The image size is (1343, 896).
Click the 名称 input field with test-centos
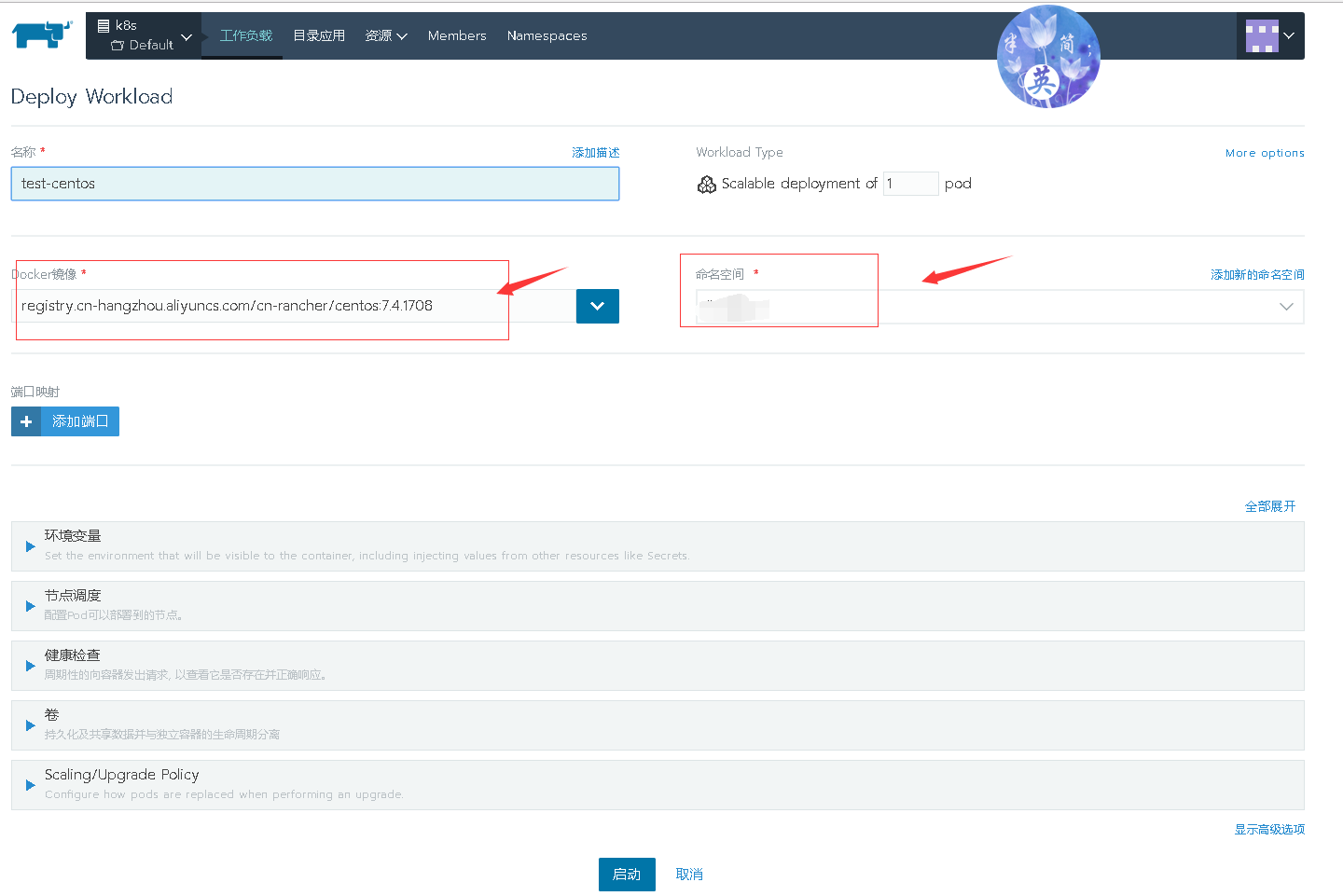pos(315,184)
